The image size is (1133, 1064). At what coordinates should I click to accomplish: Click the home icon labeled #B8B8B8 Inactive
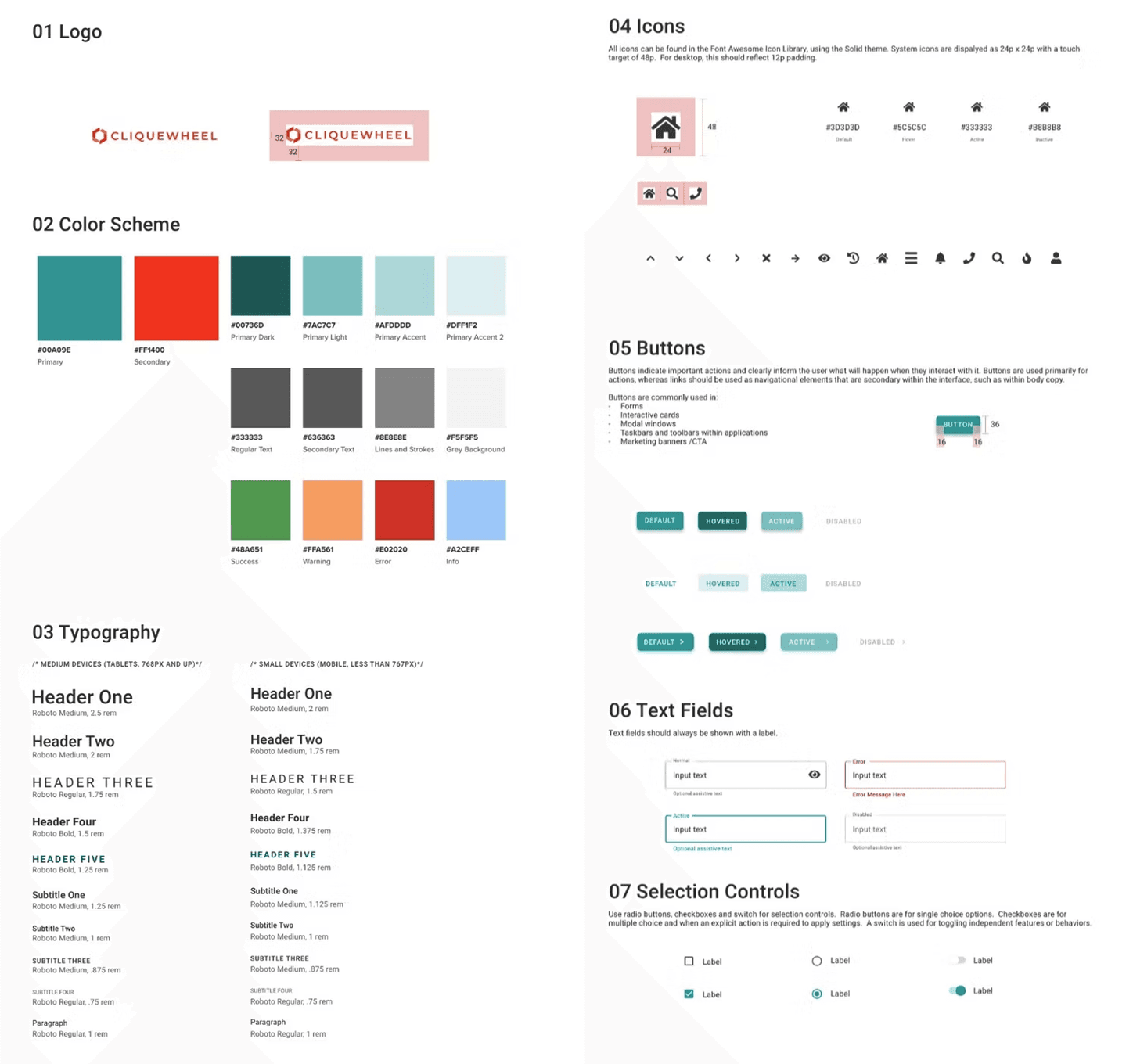(x=1044, y=107)
